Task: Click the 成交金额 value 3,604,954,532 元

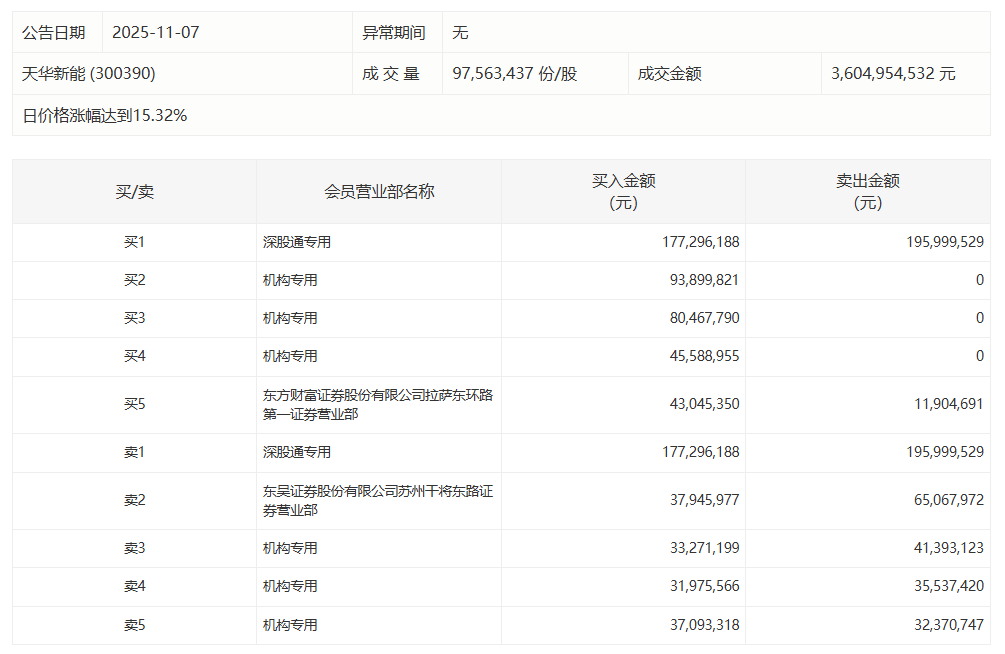Action: [891, 73]
